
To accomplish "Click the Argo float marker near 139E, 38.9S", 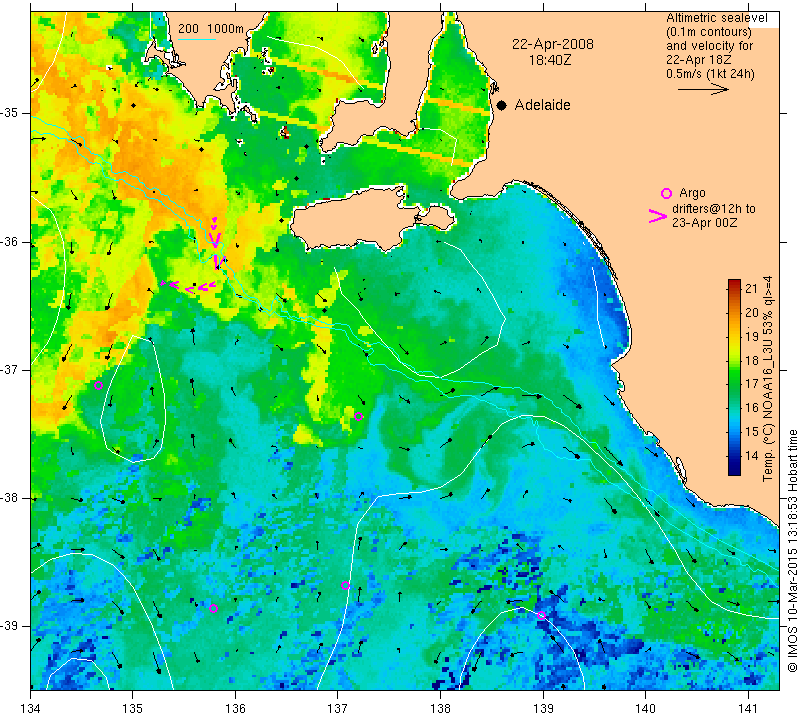I will (541, 615).
